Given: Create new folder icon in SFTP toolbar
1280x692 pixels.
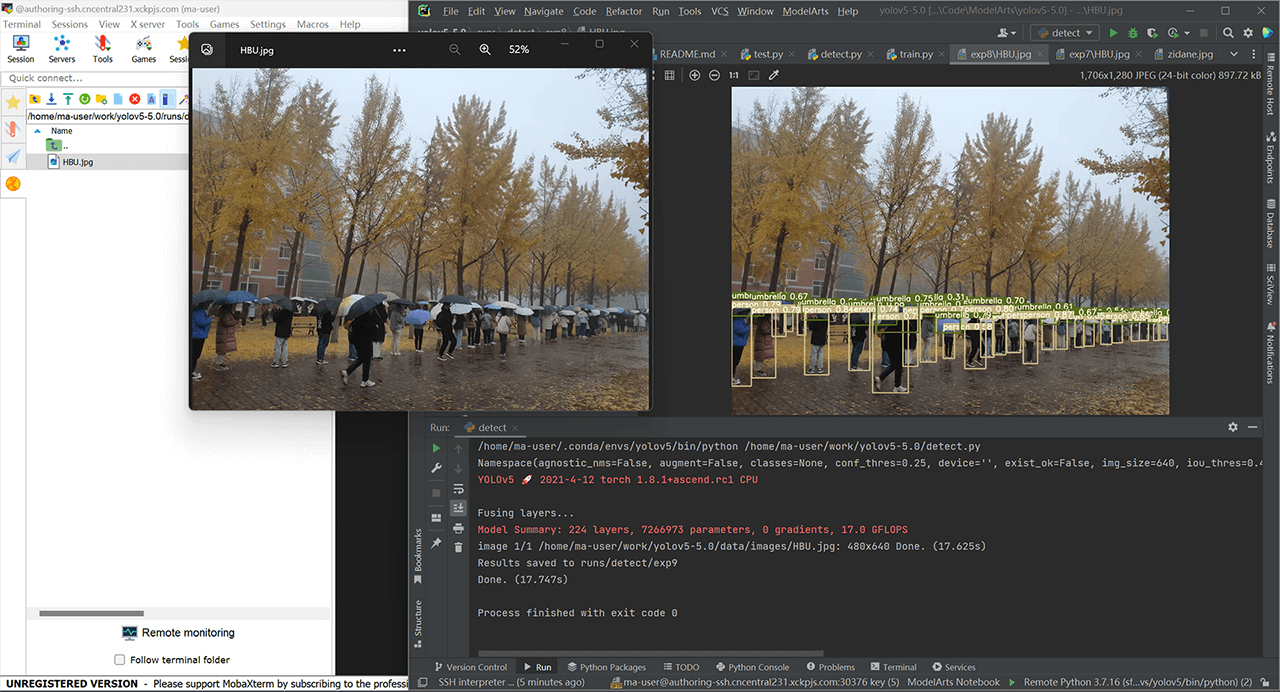Looking at the screenshot, I should [101, 99].
